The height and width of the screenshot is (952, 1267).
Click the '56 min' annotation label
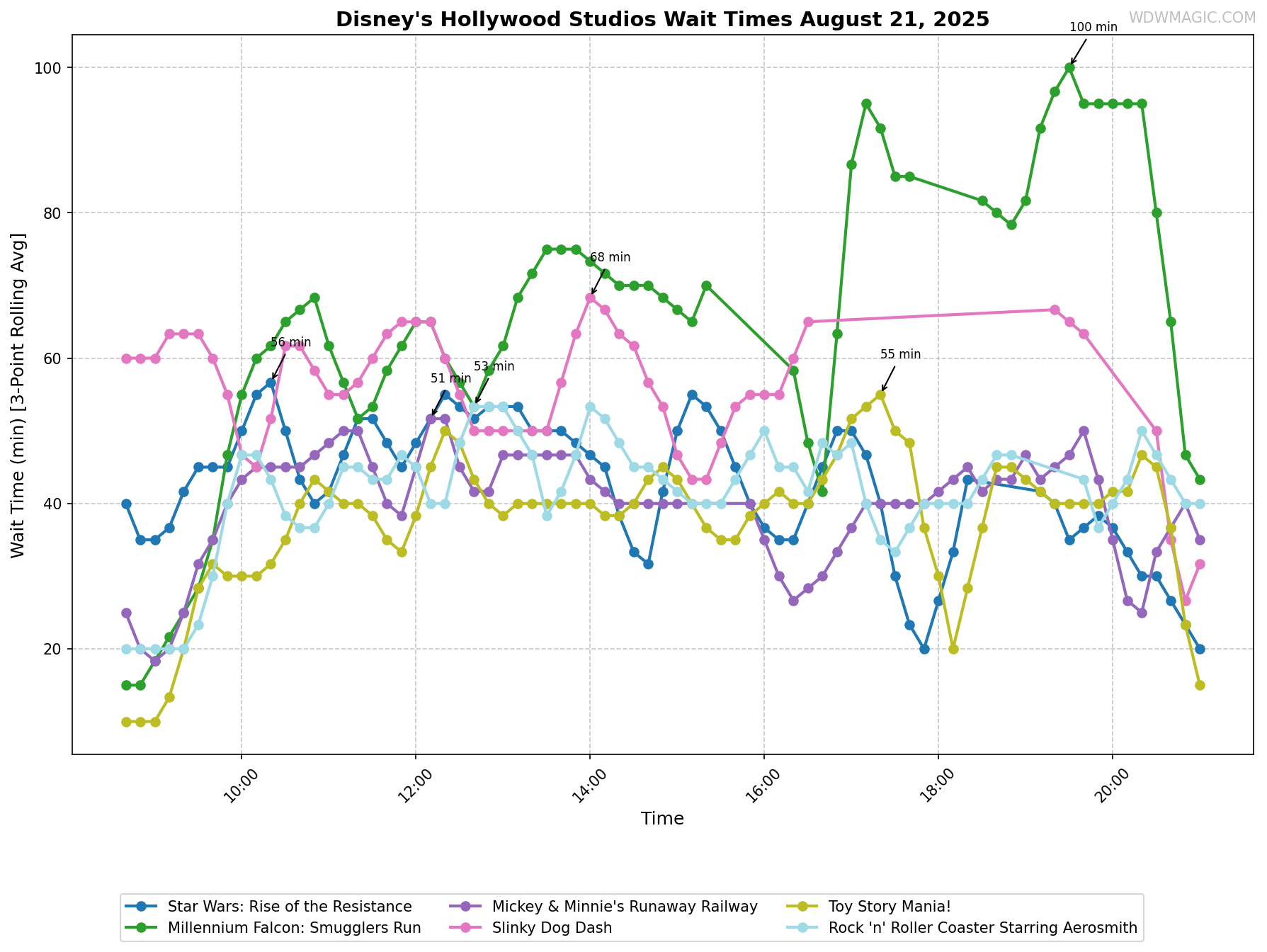[290, 343]
